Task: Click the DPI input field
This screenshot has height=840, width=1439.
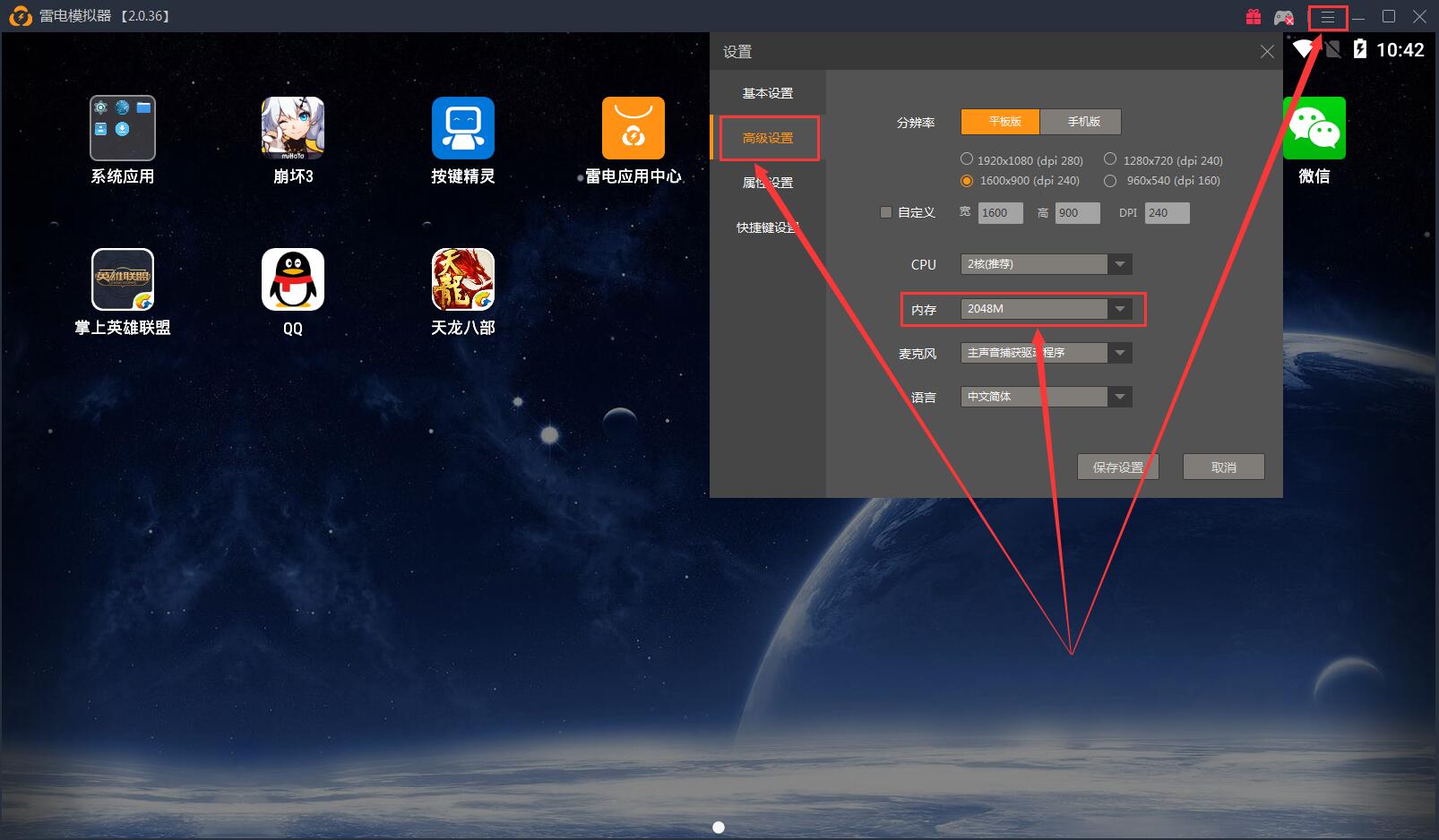Action: coord(1166,213)
